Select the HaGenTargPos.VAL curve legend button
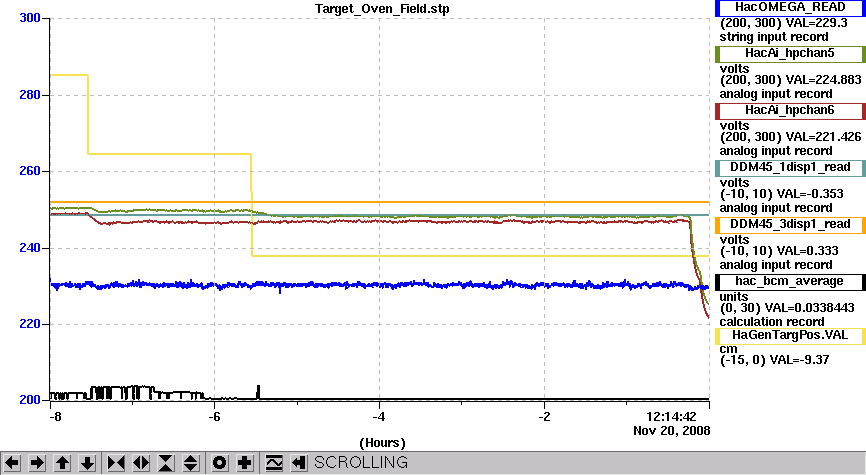Image resolution: width=866 pixels, height=475 pixels. coord(790,336)
